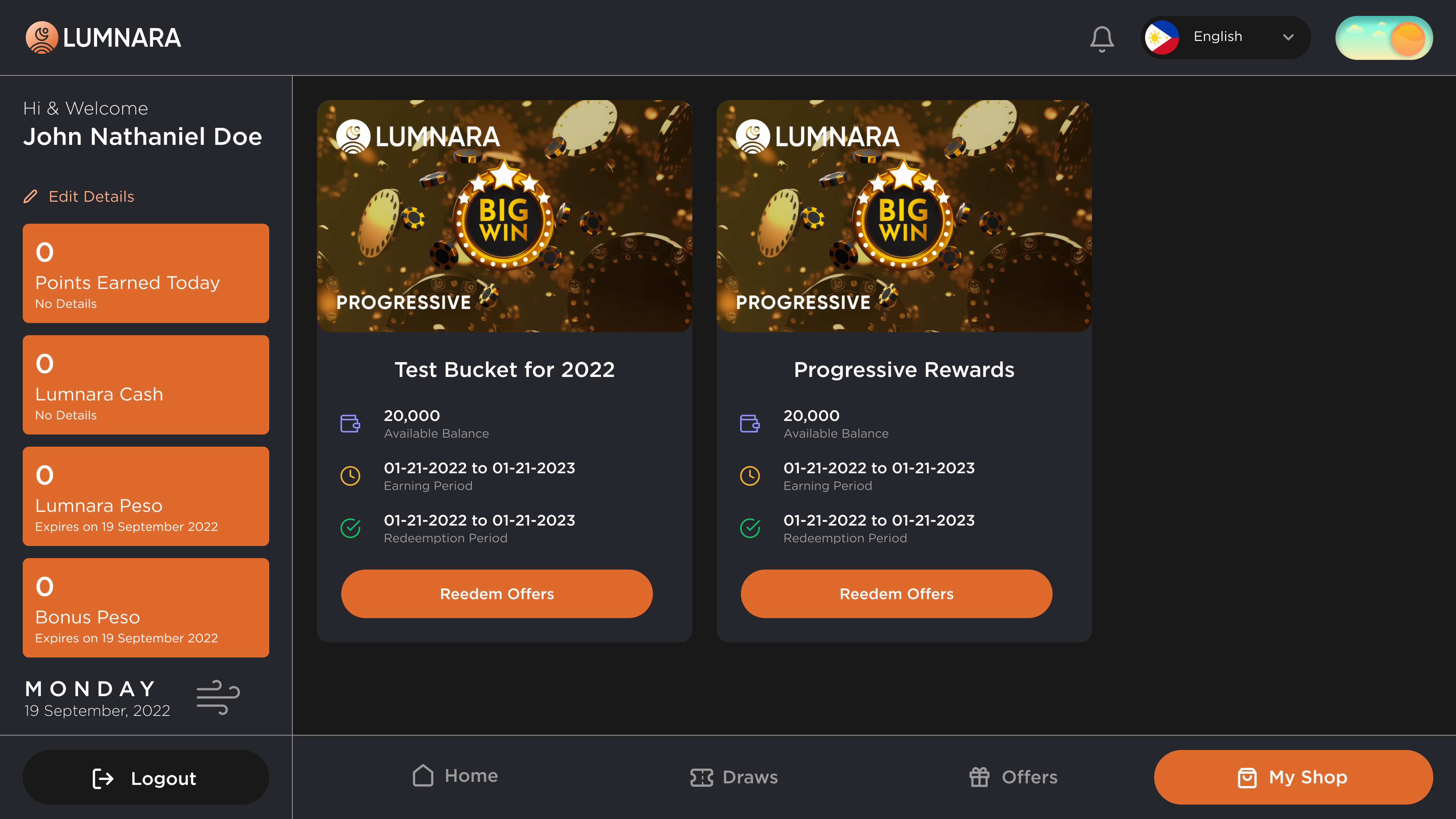Open the My Shop button
1456x819 pixels.
click(1293, 777)
